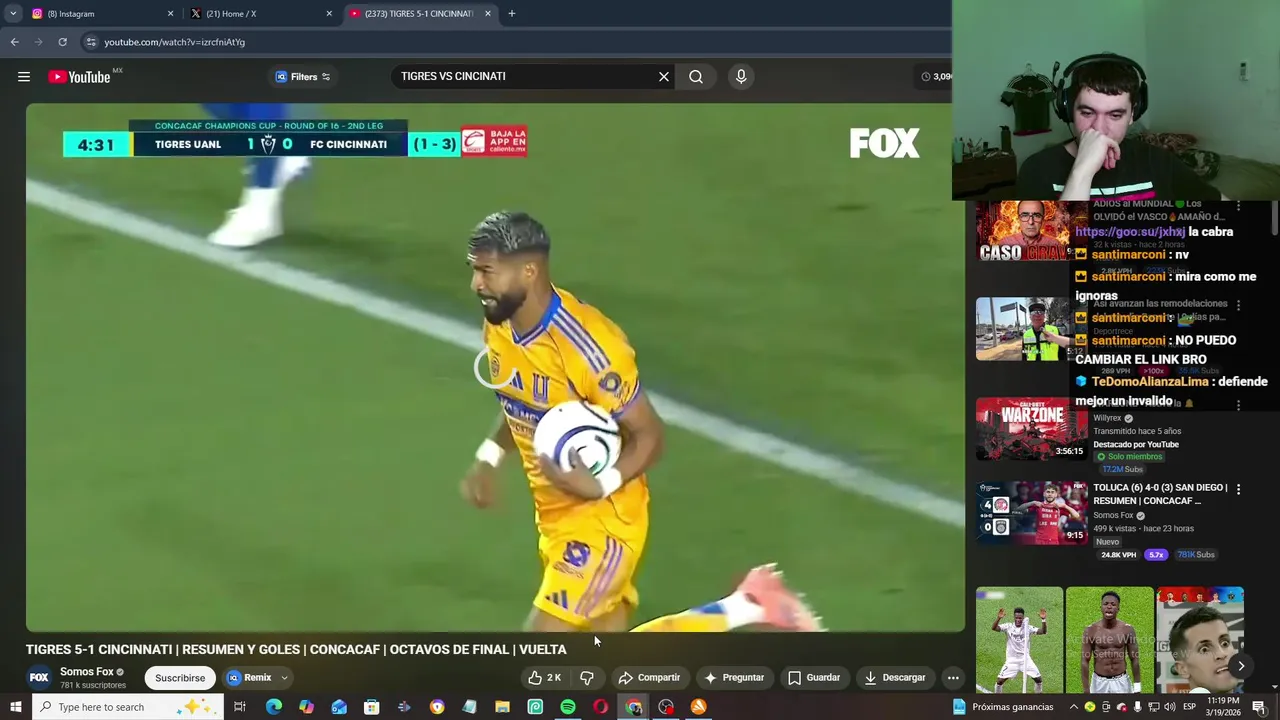Start voice search with microphone
The width and height of the screenshot is (1280, 720).
pyautogui.click(x=741, y=77)
